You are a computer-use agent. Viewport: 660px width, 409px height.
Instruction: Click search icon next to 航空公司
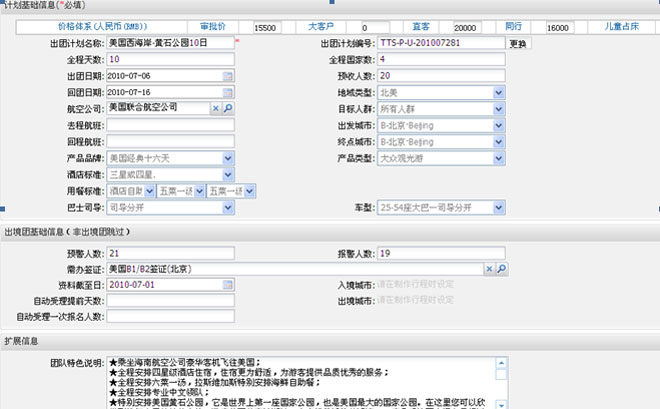tap(228, 108)
